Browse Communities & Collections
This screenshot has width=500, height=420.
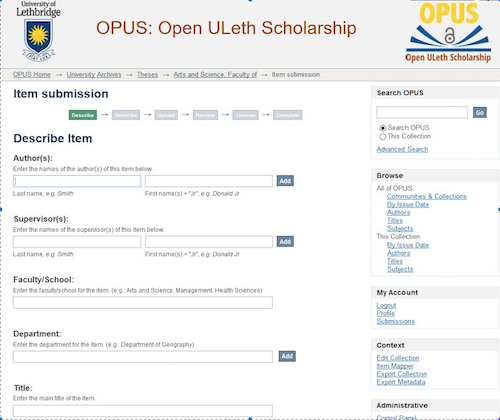click(427, 196)
